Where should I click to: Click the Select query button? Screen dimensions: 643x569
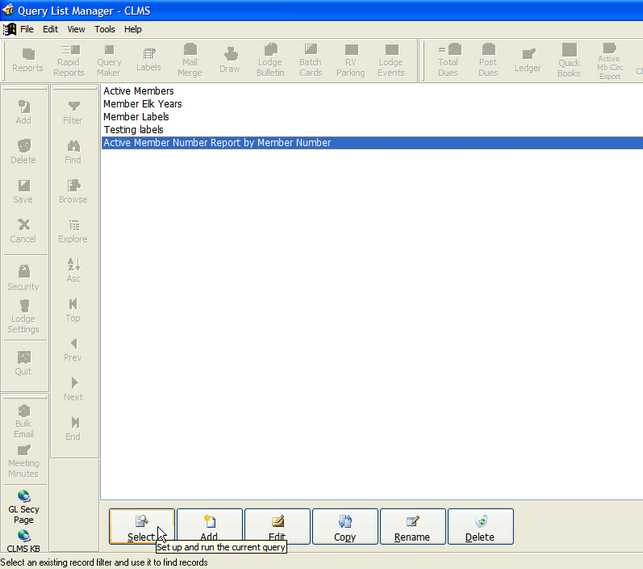click(141, 526)
